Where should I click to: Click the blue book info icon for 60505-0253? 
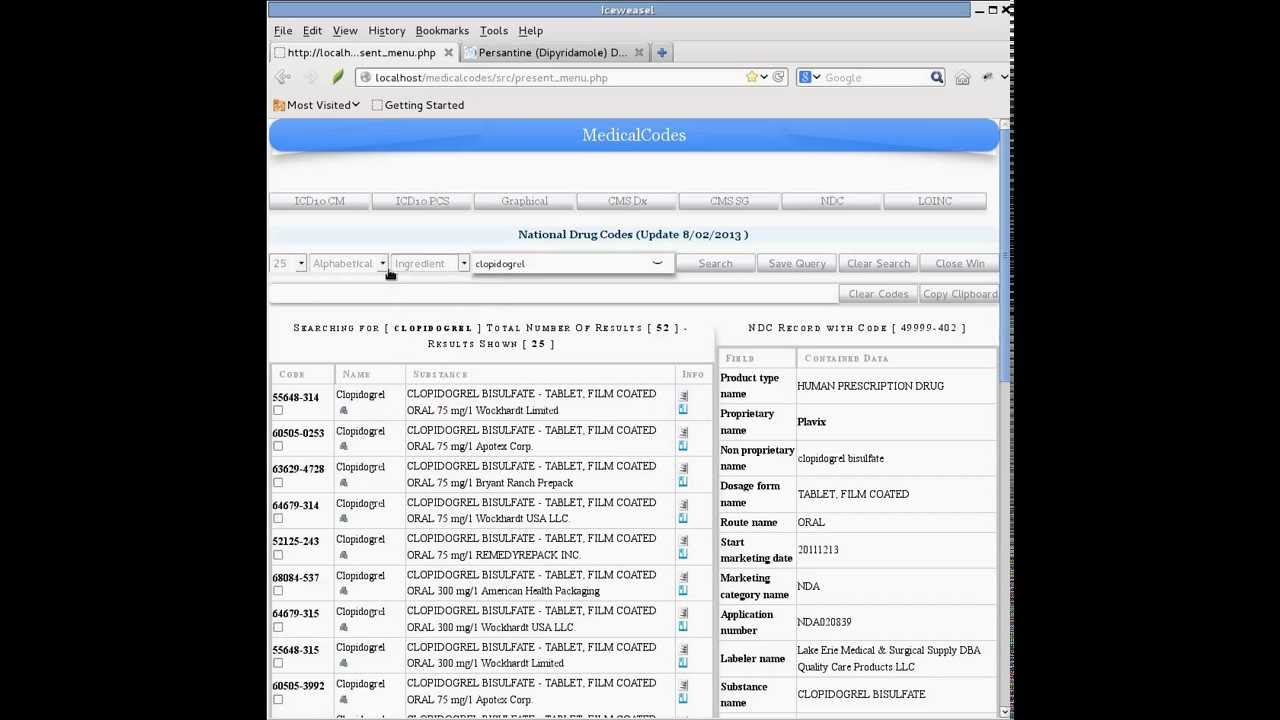tap(684, 445)
